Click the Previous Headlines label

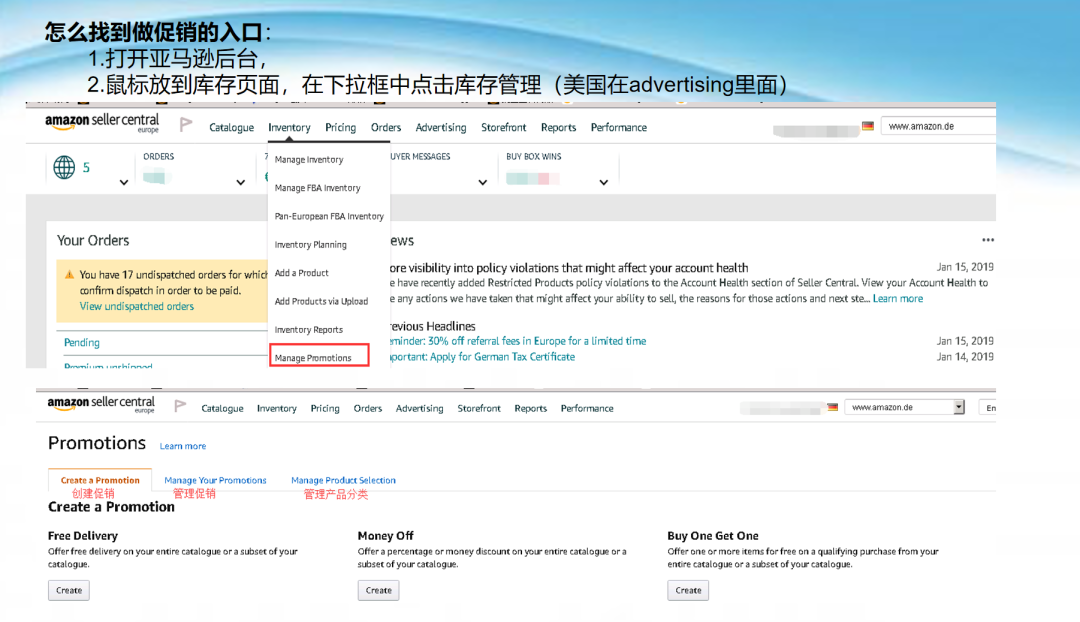tap(433, 326)
